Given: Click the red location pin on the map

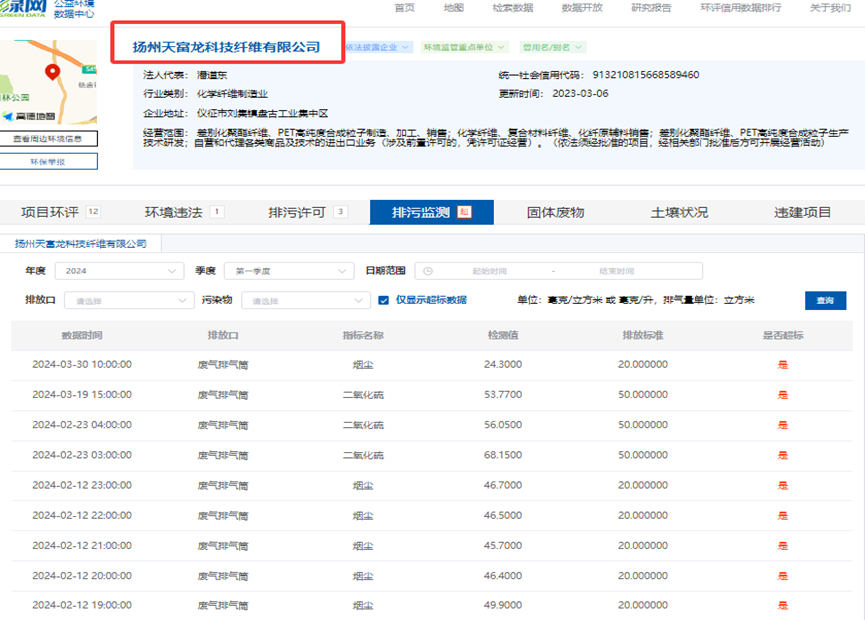Looking at the screenshot, I should pyautogui.click(x=52, y=72).
